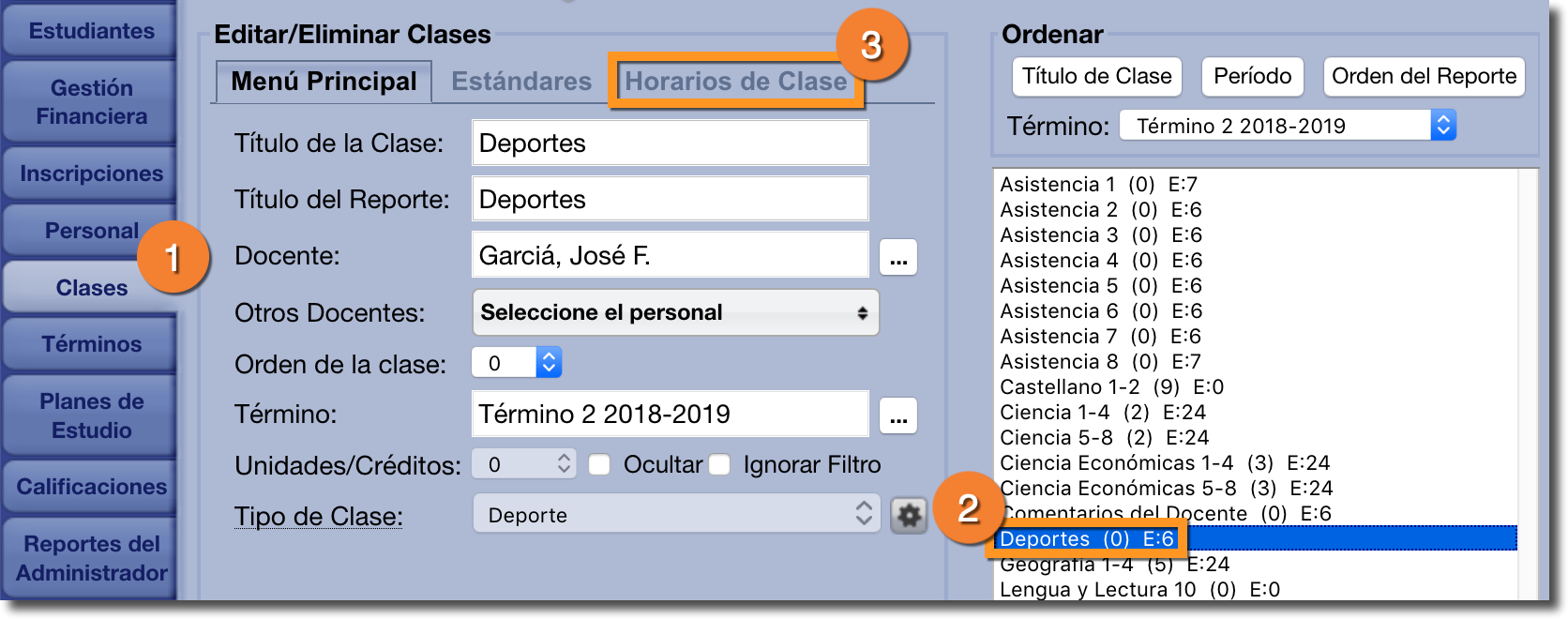Open the Término lookup ellipsis button
Screen dimensions: 1568x619
click(898, 415)
